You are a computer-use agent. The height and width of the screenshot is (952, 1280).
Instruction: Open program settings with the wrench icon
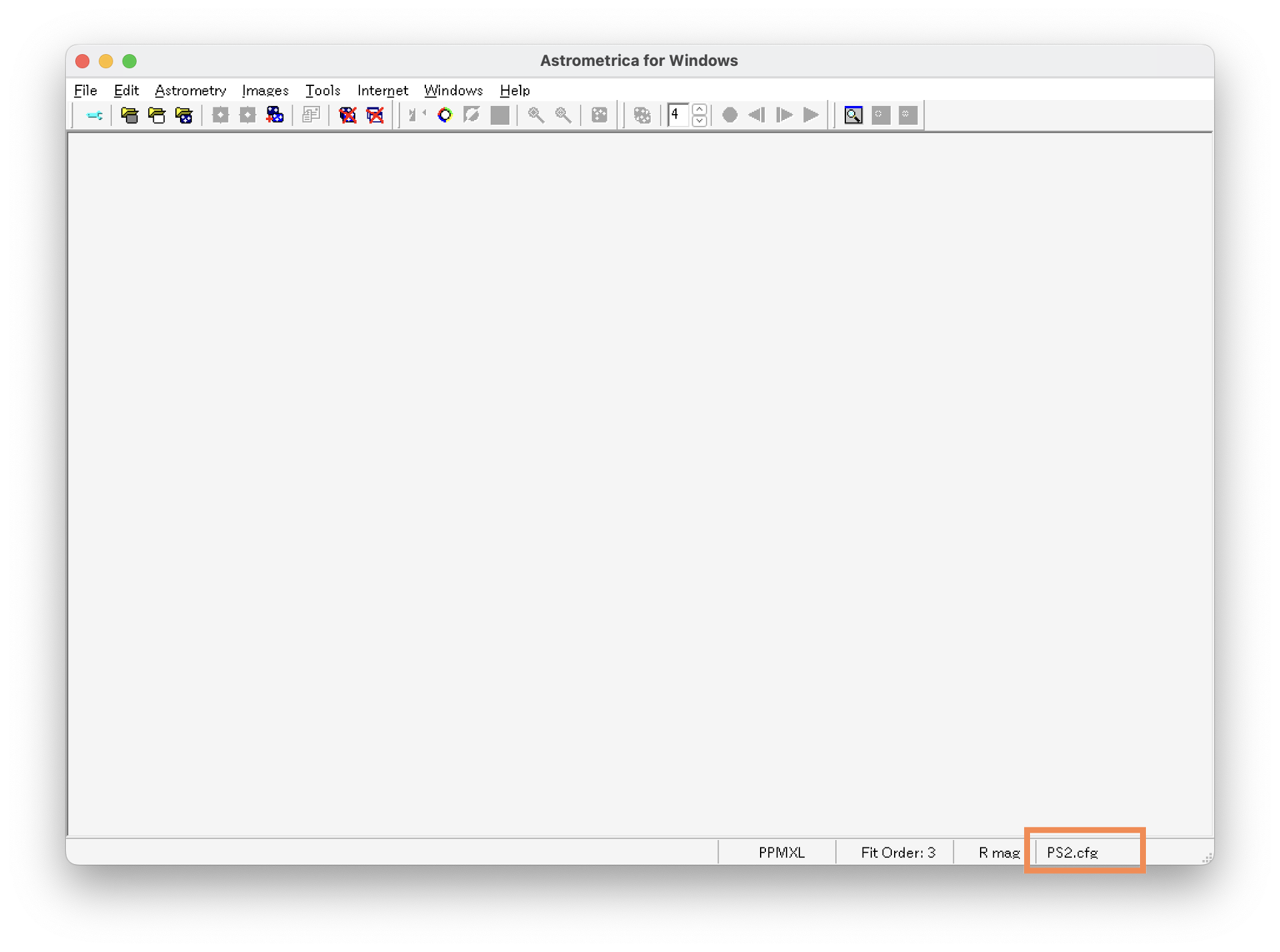95,115
